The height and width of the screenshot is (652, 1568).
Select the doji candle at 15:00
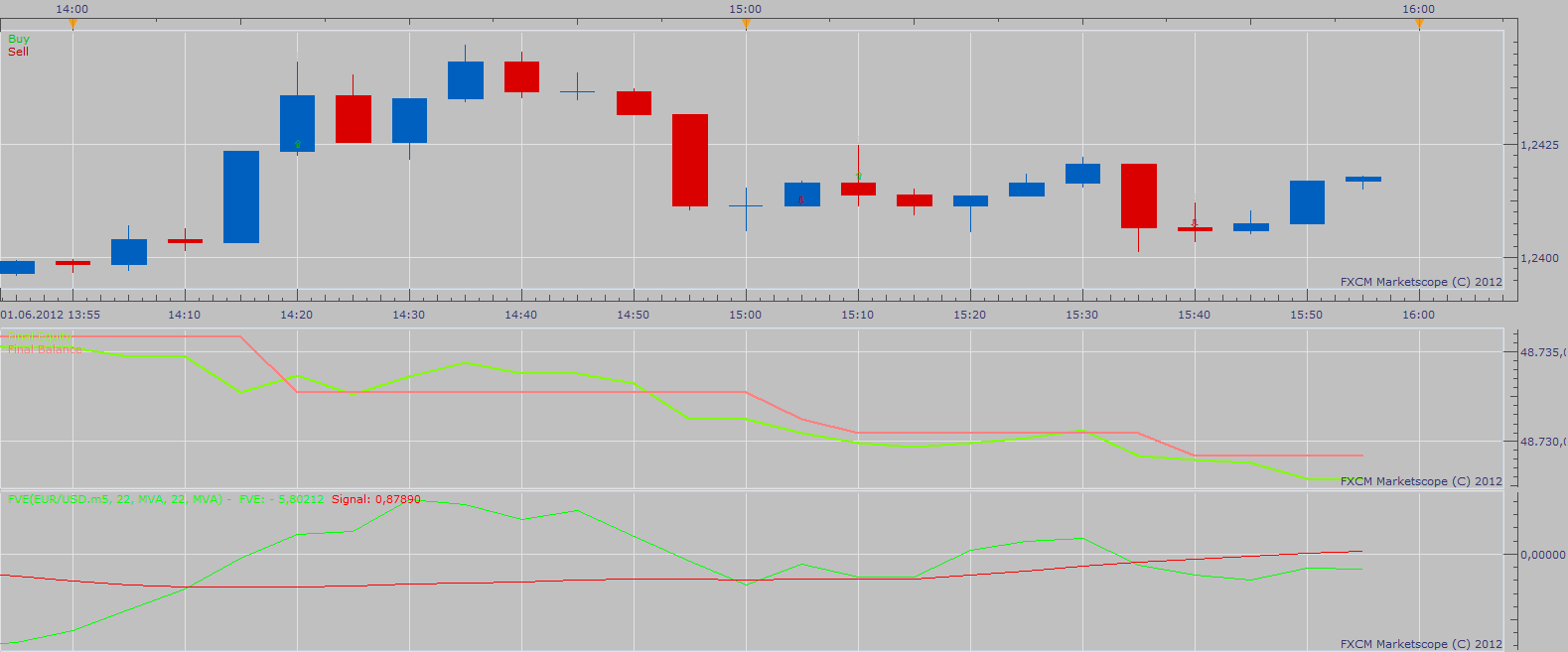(746, 206)
